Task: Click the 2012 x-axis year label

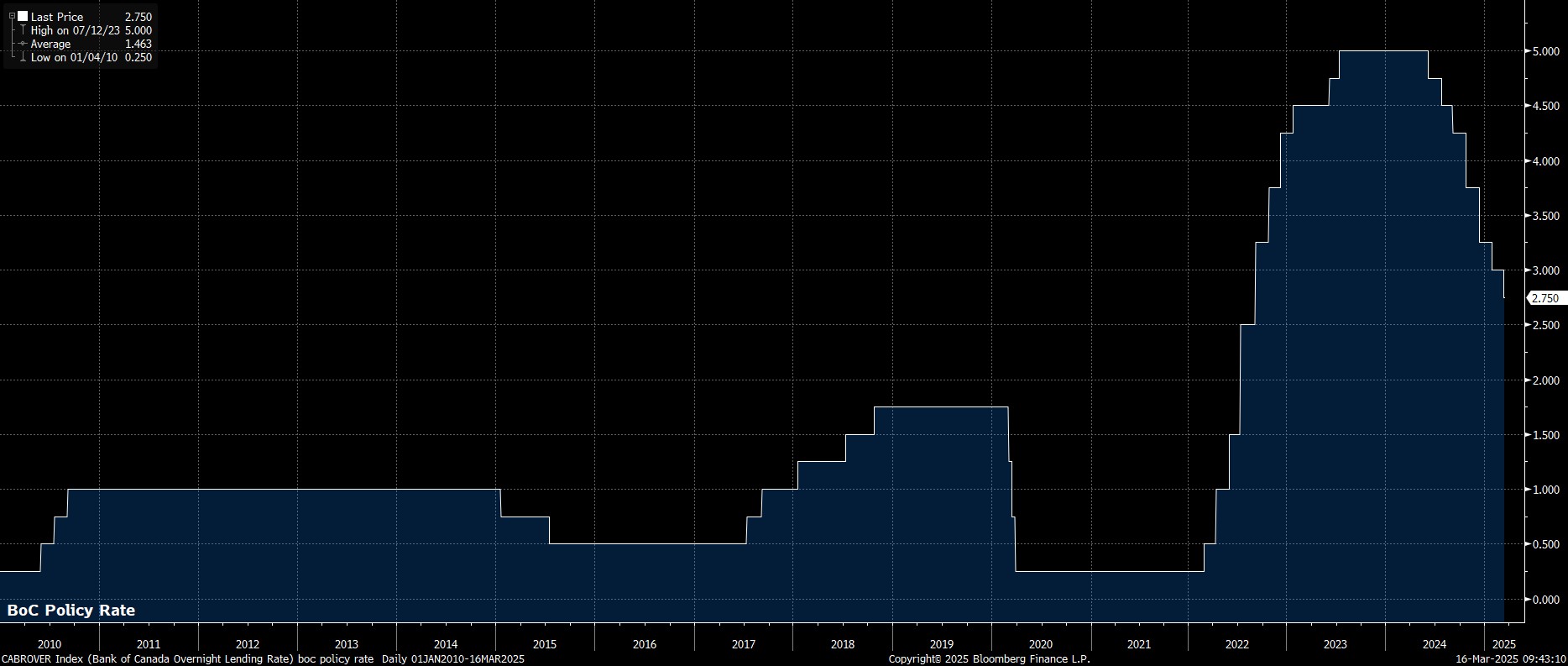Action: [248, 644]
